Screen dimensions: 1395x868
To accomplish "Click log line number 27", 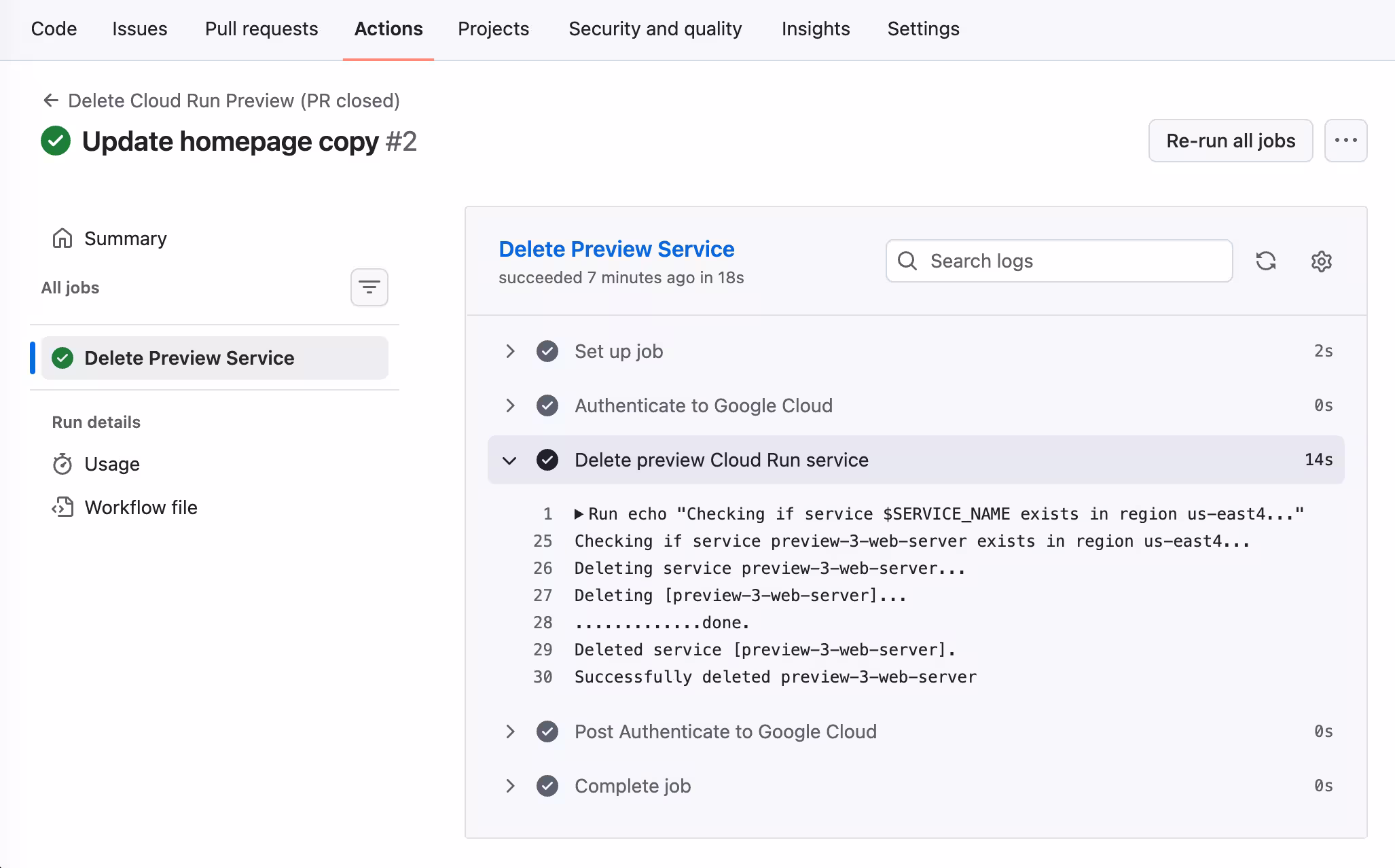I will point(543,596).
